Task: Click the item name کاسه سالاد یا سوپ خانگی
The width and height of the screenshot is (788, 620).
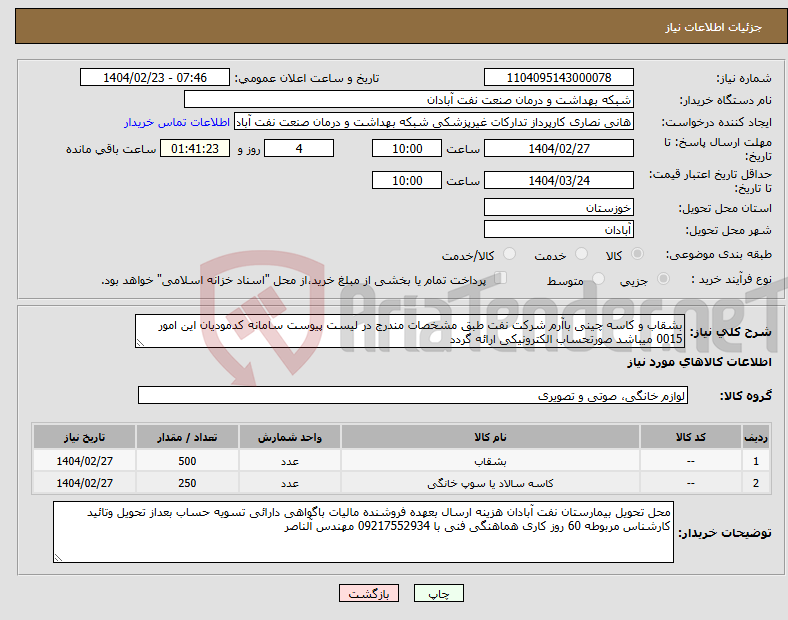Action: click(x=490, y=483)
